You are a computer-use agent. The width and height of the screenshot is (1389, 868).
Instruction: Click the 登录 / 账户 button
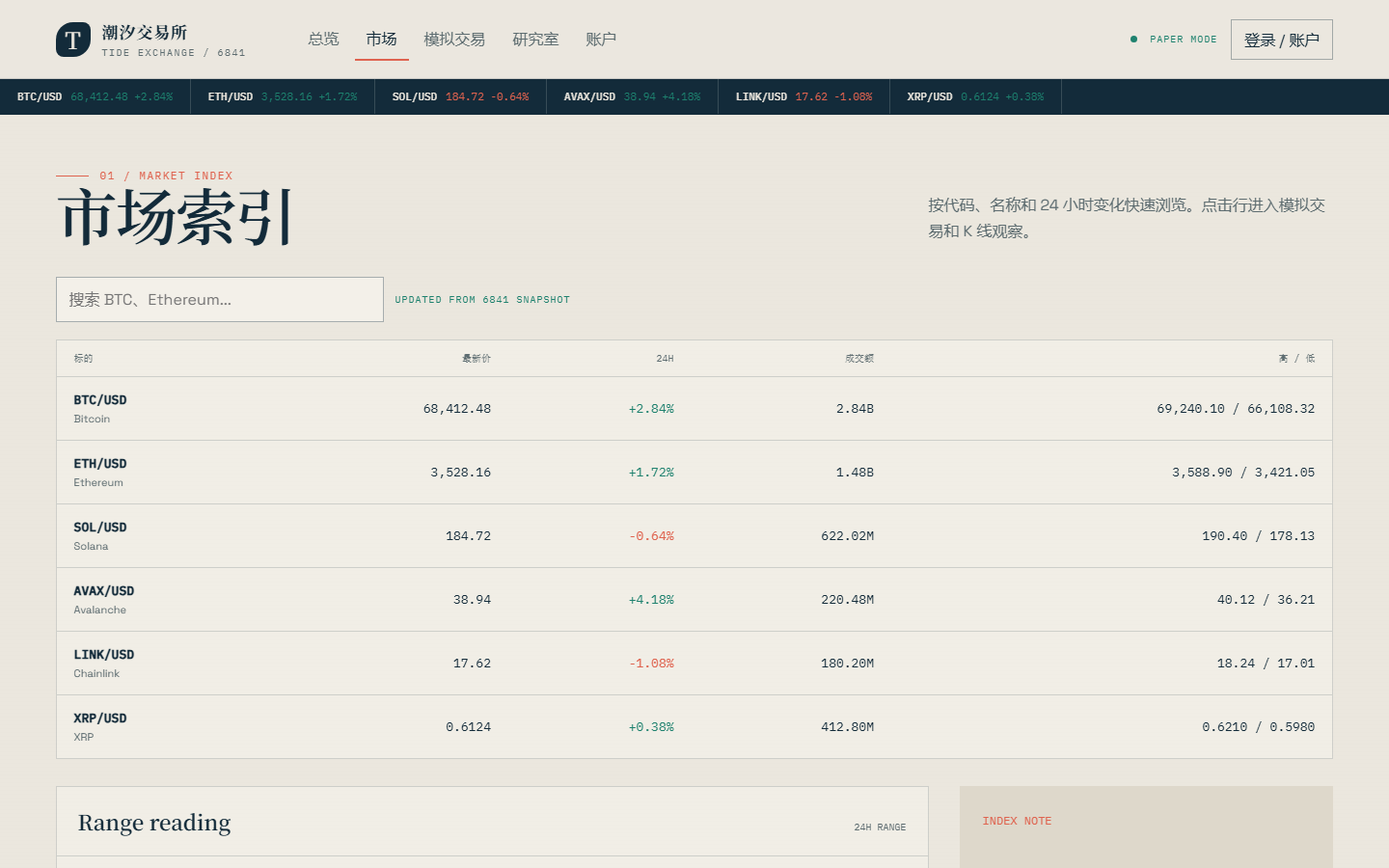1282,40
